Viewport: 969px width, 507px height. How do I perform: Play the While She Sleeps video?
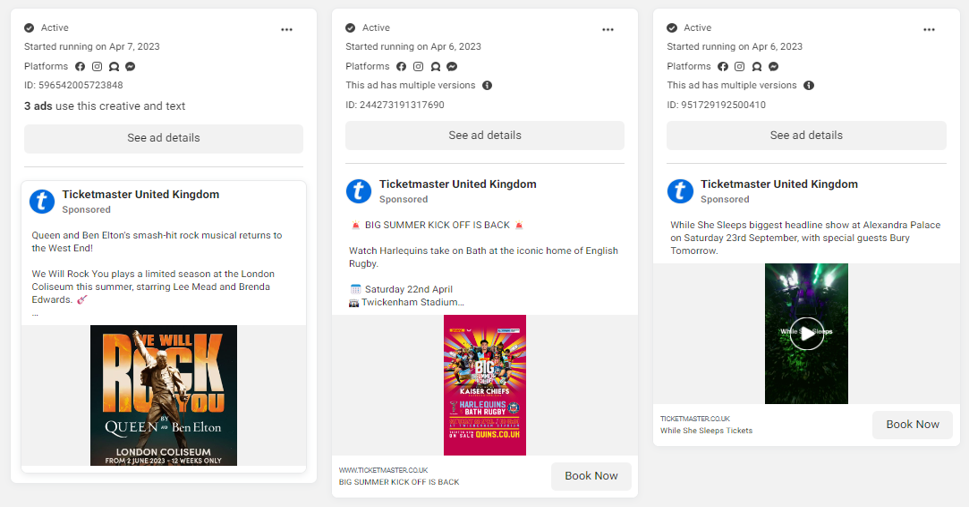coord(806,333)
